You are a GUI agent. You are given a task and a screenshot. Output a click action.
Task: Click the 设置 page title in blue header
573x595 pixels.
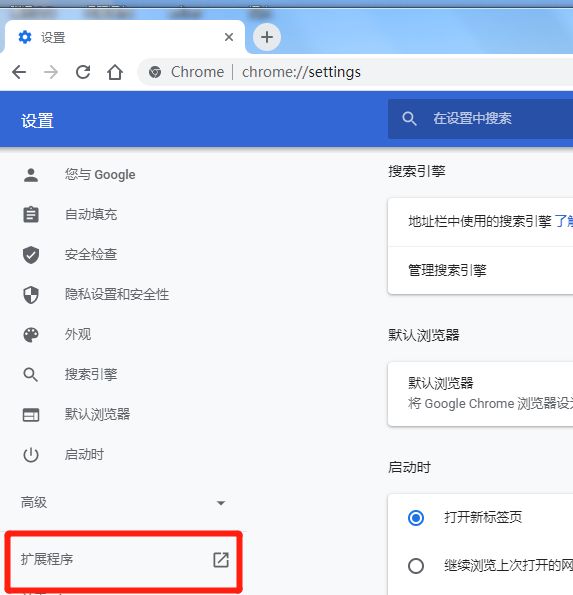(x=37, y=121)
